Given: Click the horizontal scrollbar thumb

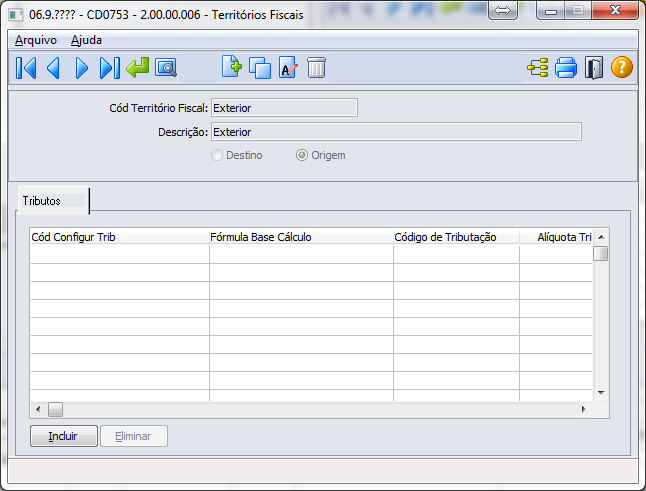Looking at the screenshot, I should pos(56,409).
